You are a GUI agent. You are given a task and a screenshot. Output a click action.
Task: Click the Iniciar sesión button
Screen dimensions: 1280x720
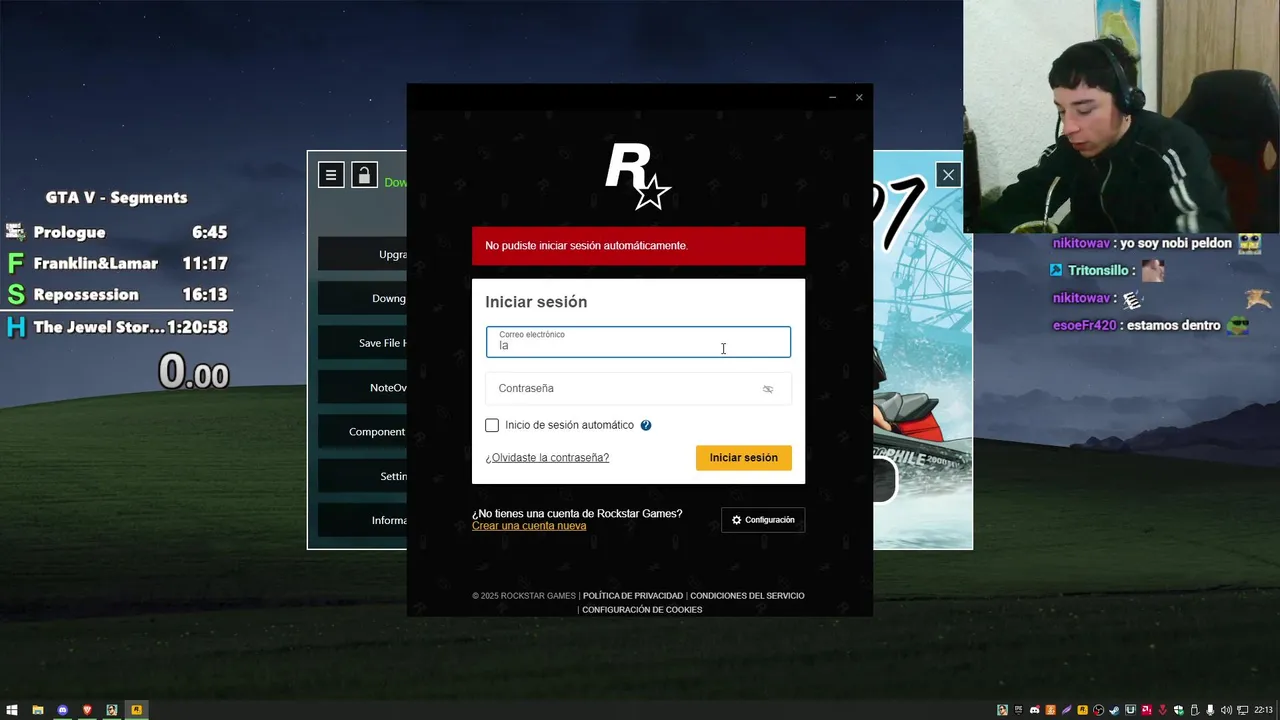pos(744,458)
